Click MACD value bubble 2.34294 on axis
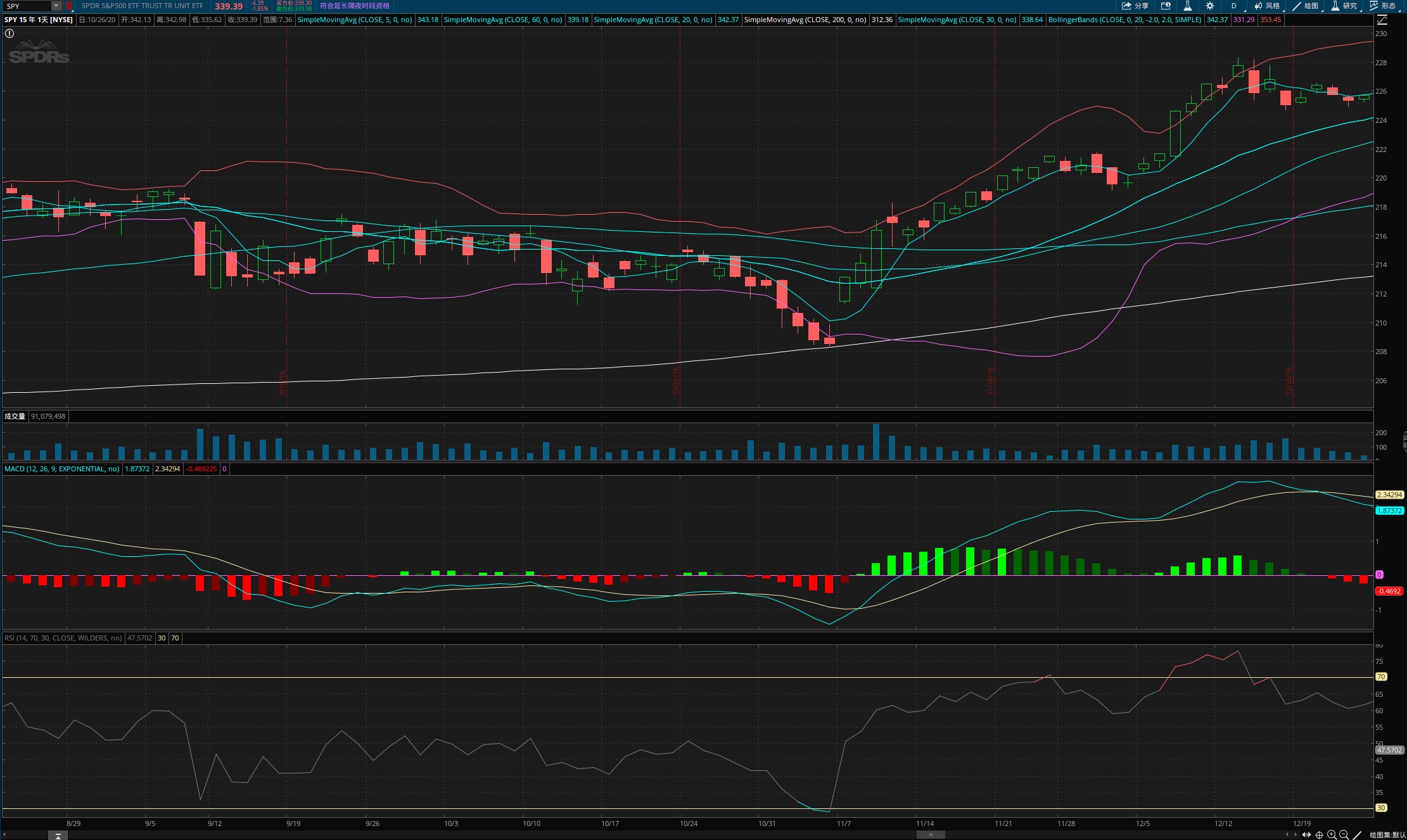Viewport: 1407px width, 840px height. click(1390, 495)
